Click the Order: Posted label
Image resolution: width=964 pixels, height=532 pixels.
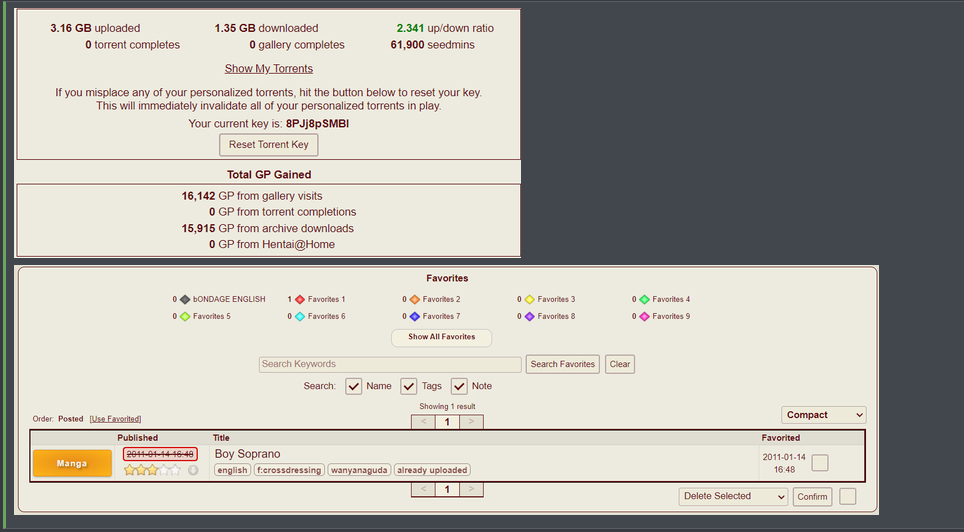tap(58, 419)
